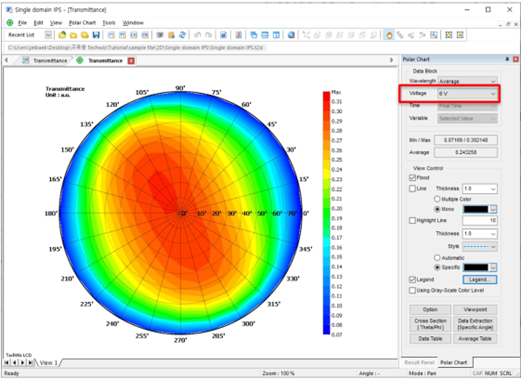Open the Polar Chart menu
The height and width of the screenshot is (379, 521).
(x=82, y=23)
